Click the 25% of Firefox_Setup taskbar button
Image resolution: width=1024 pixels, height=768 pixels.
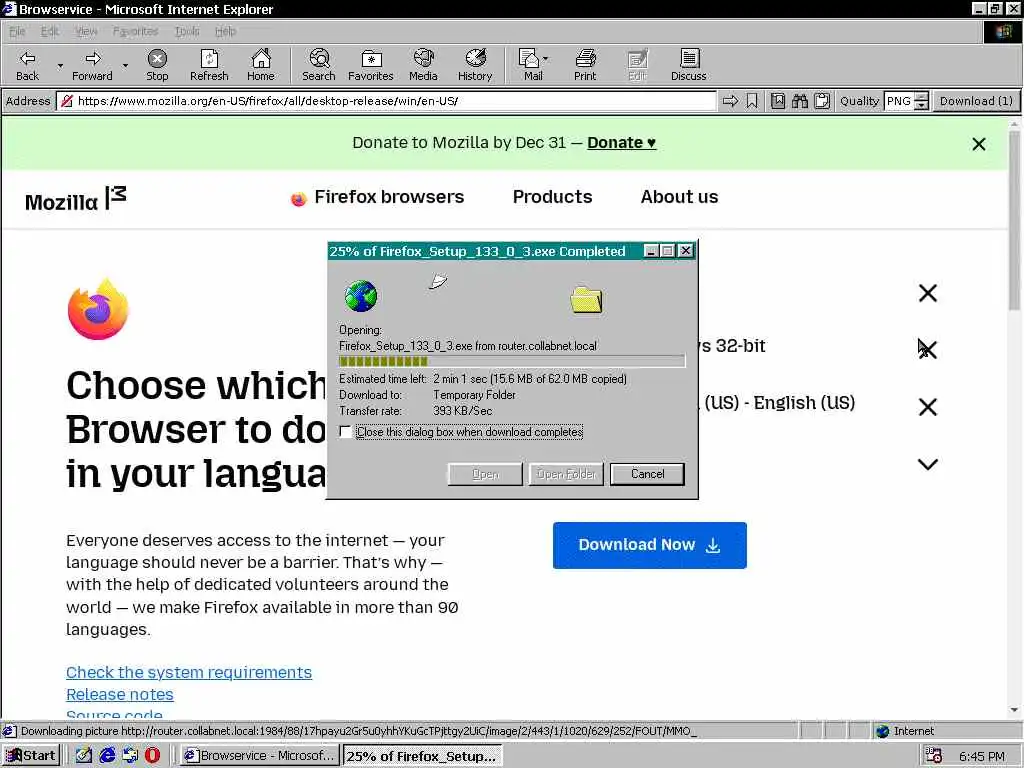coord(423,756)
